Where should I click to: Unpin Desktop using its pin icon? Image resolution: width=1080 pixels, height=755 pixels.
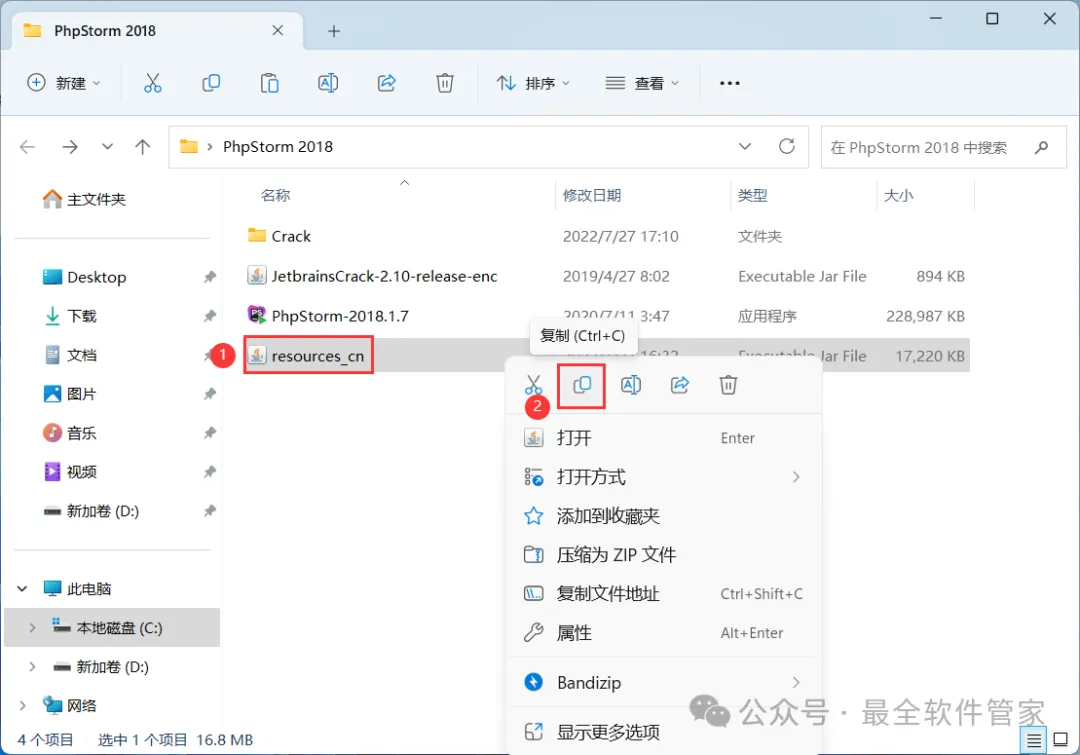(209, 277)
